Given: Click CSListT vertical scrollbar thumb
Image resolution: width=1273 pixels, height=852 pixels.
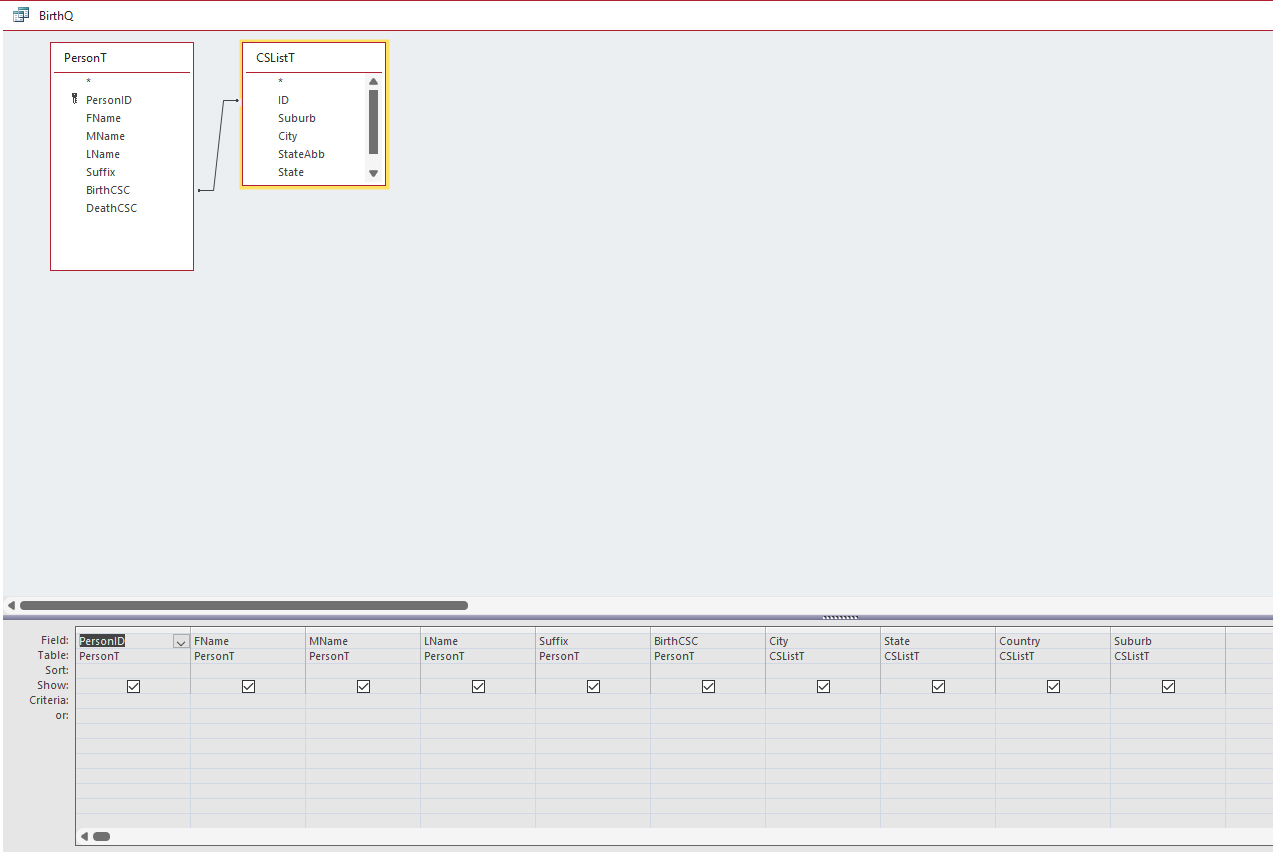Looking at the screenshot, I should (x=373, y=122).
